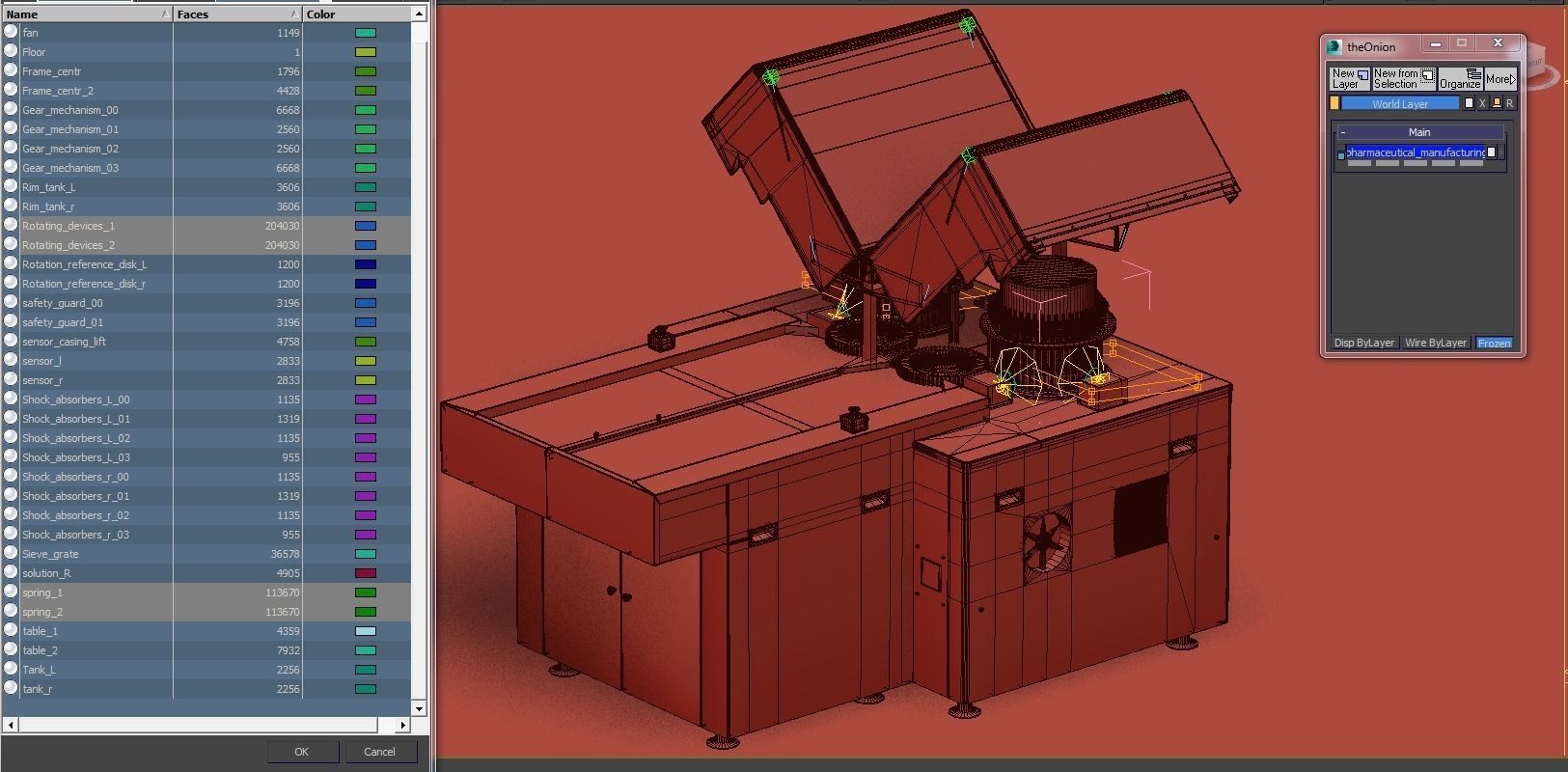
Task: Click Frame_centr_2 green color swatch
Action: point(366,91)
